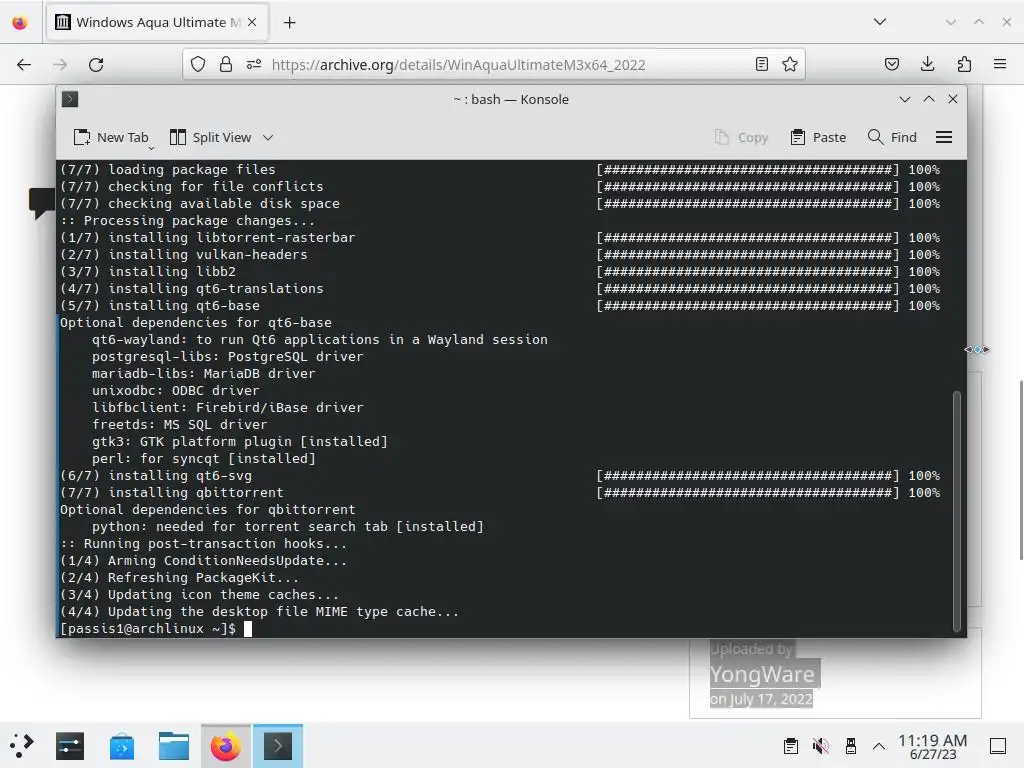1024x768 pixels.
Task: Minimize the Konsole window
Action: [904, 99]
